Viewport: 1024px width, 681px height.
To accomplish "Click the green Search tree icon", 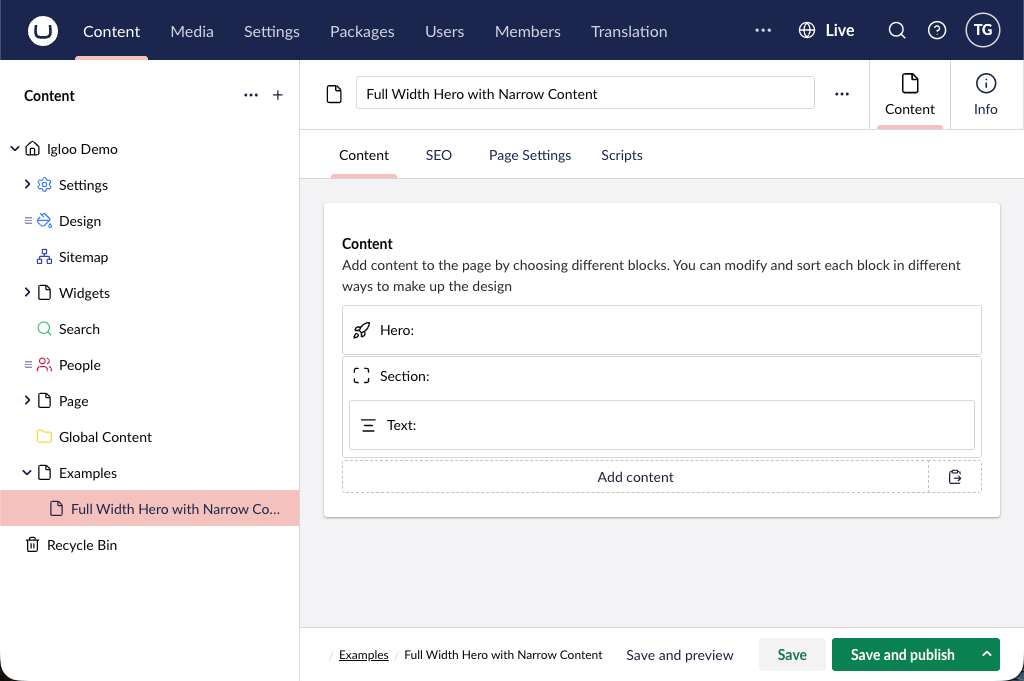I will 44,328.
